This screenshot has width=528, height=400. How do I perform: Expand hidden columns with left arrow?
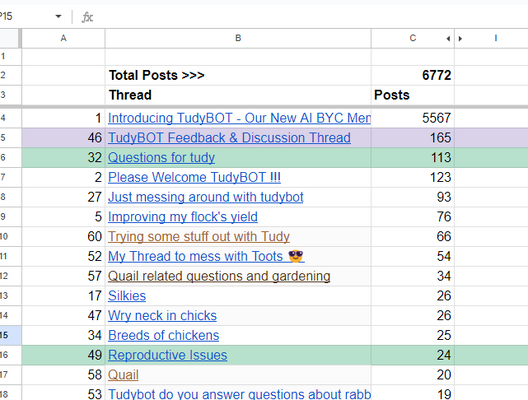[x=448, y=39]
